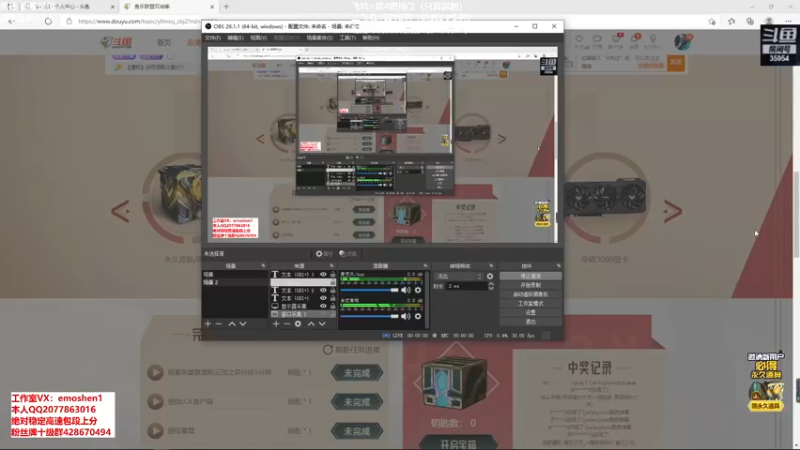Viewport: 800px width, 450px height.
Task: Open the OBS 文件(F) menu
Action: 213,38
